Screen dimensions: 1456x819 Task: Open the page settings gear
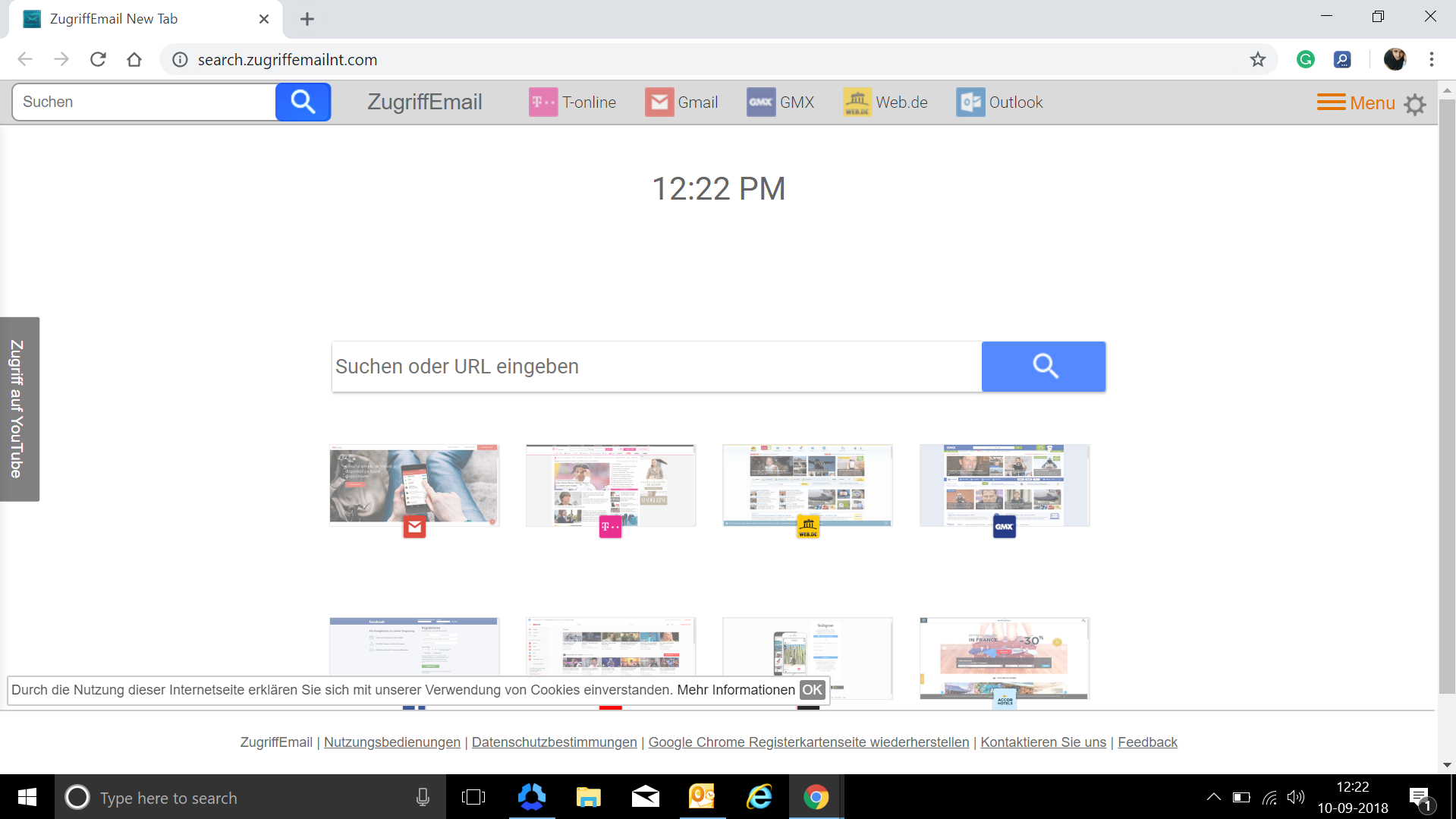click(x=1414, y=104)
